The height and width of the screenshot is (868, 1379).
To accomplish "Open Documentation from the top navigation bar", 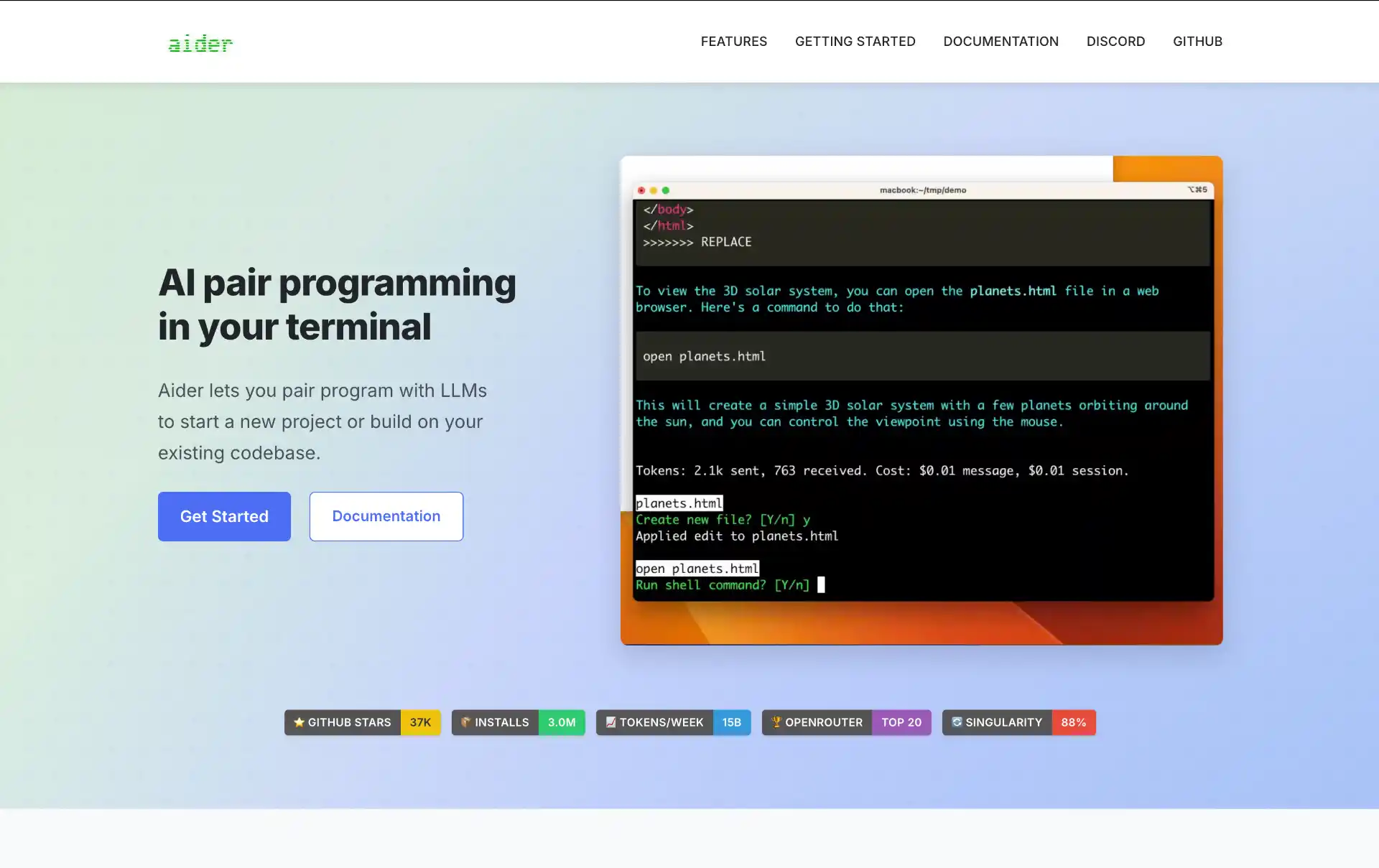I will [1000, 42].
